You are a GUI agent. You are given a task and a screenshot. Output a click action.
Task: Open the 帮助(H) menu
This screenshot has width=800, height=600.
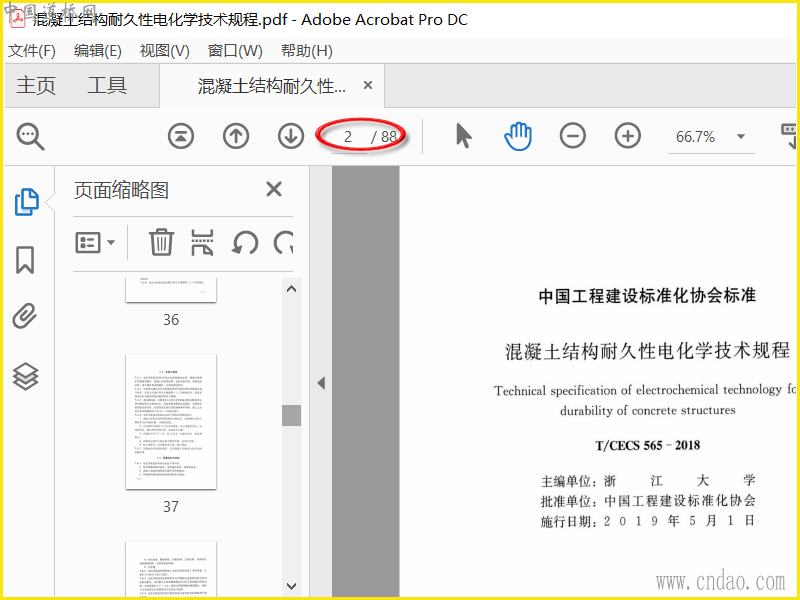307,51
